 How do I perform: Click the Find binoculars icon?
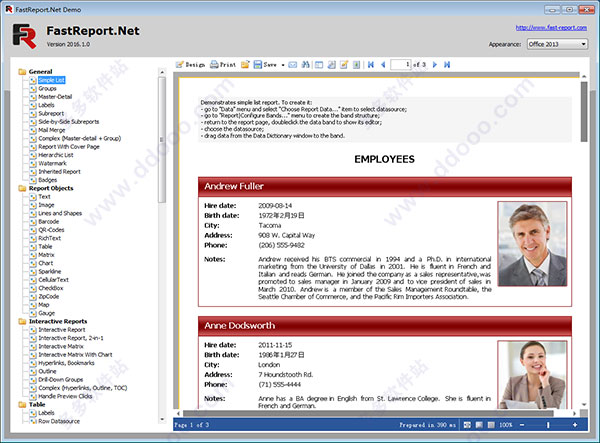[305, 65]
